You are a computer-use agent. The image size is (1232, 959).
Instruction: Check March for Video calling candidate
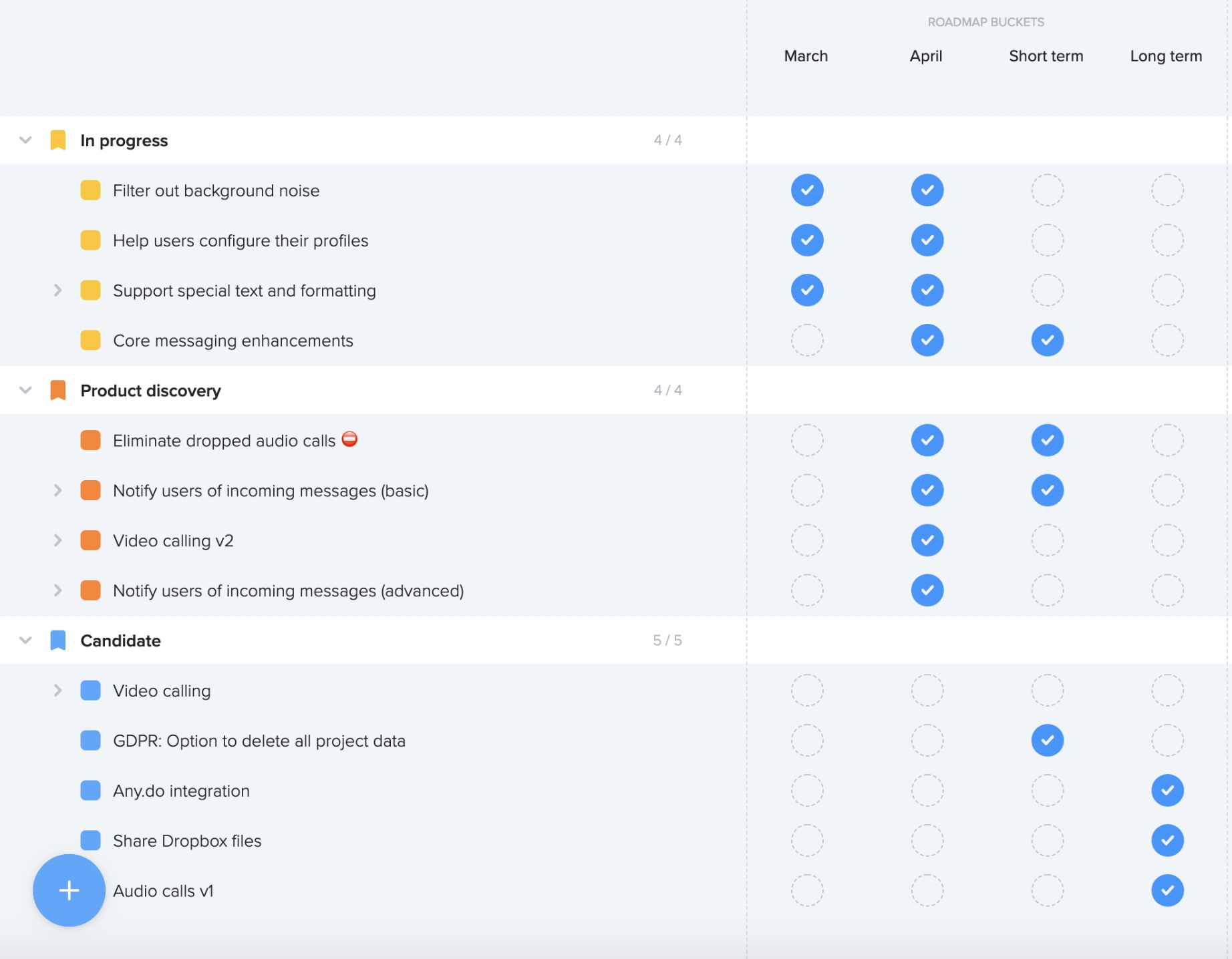(807, 691)
